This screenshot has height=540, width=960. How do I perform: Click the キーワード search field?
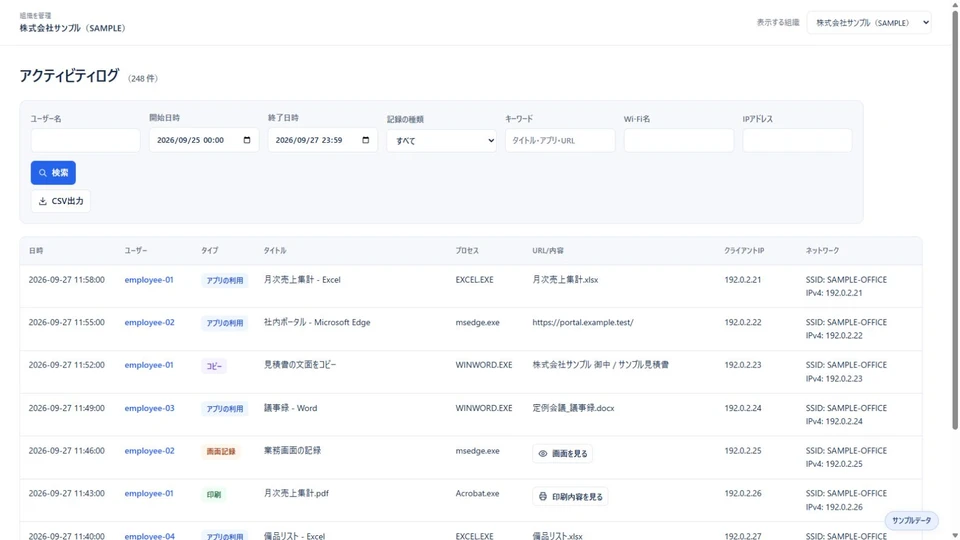pyautogui.click(x=560, y=140)
